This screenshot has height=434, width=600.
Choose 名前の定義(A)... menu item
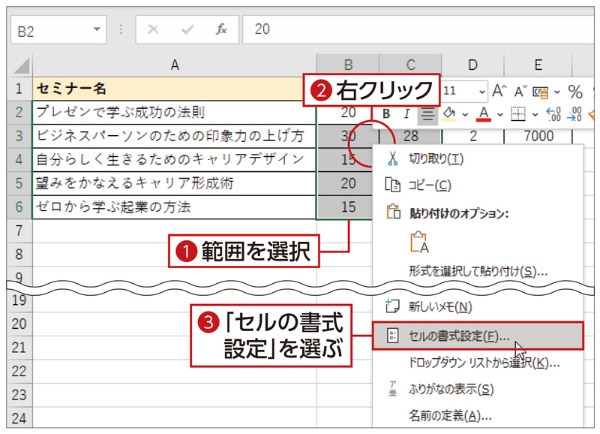[478, 415]
